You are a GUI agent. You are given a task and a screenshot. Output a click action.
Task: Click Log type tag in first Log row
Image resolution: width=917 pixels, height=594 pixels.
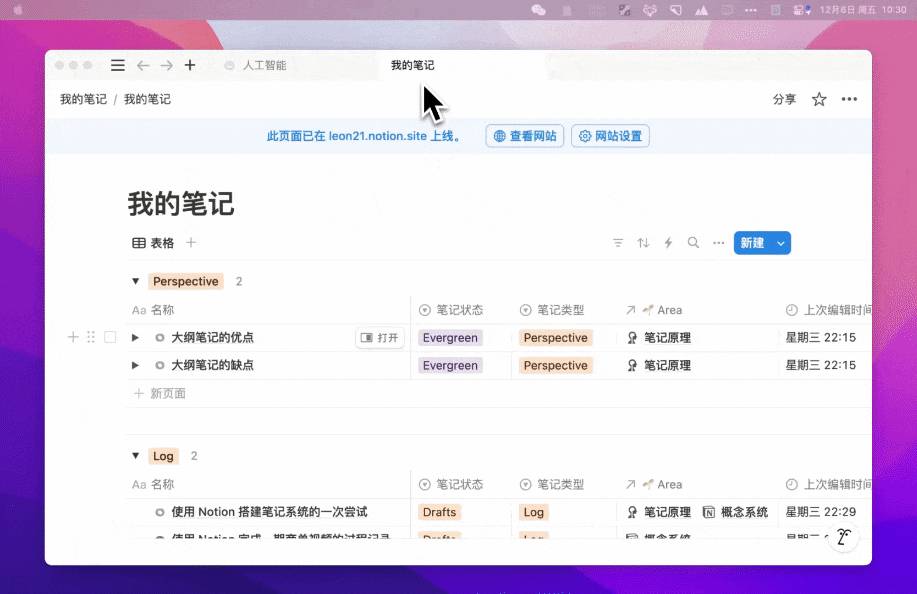point(533,512)
